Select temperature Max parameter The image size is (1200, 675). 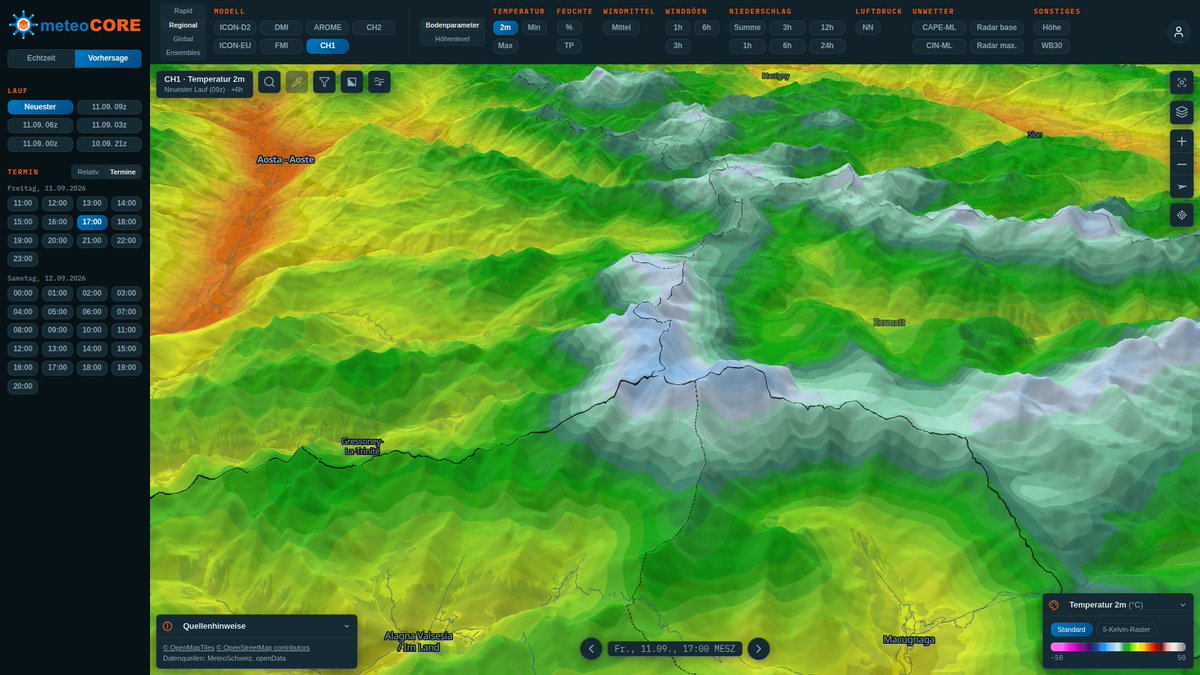pyautogui.click(x=506, y=46)
